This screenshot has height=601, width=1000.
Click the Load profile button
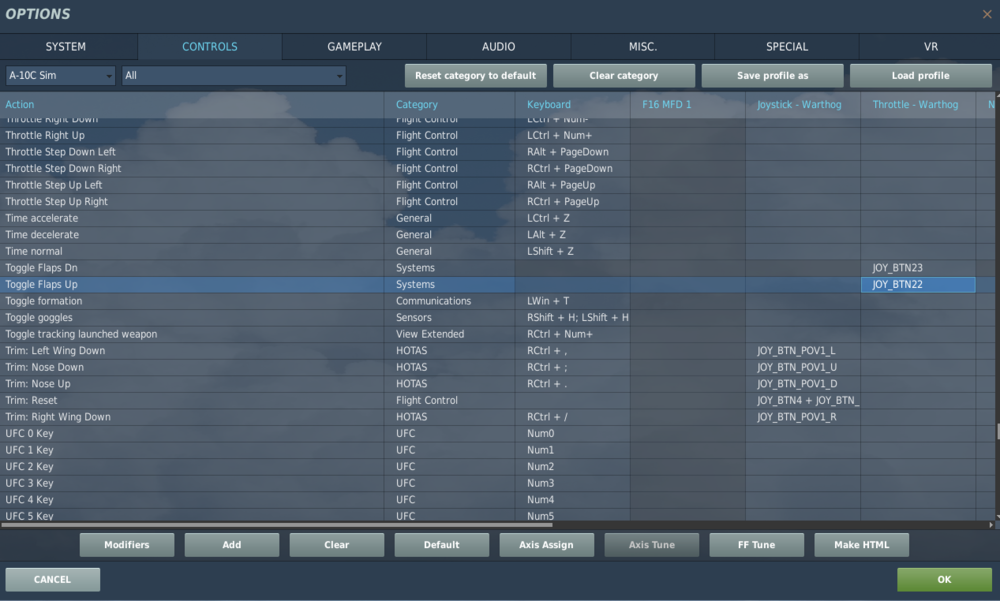pyautogui.click(x=920, y=75)
